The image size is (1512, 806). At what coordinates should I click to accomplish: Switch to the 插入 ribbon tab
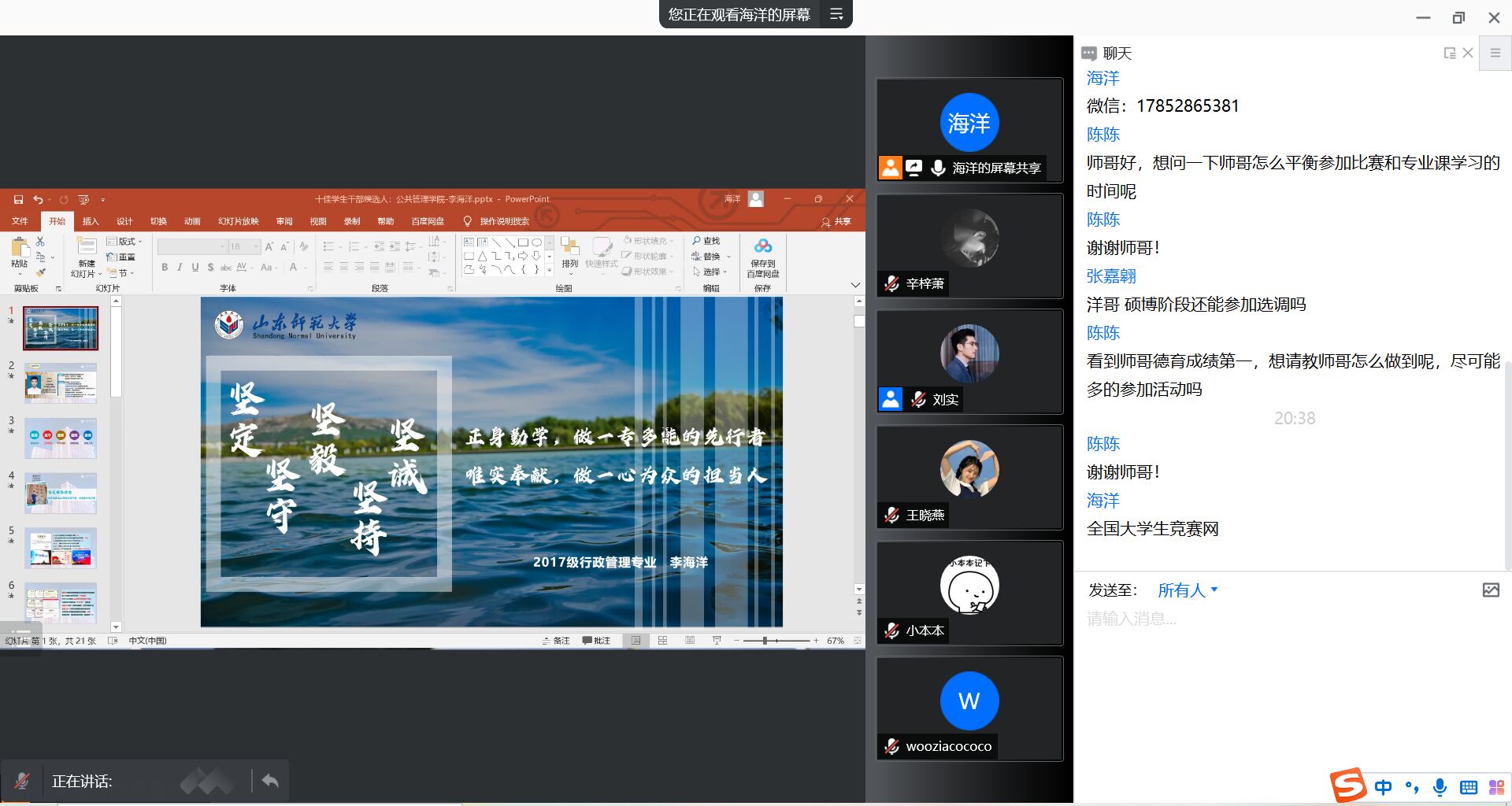(x=91, y=221)
